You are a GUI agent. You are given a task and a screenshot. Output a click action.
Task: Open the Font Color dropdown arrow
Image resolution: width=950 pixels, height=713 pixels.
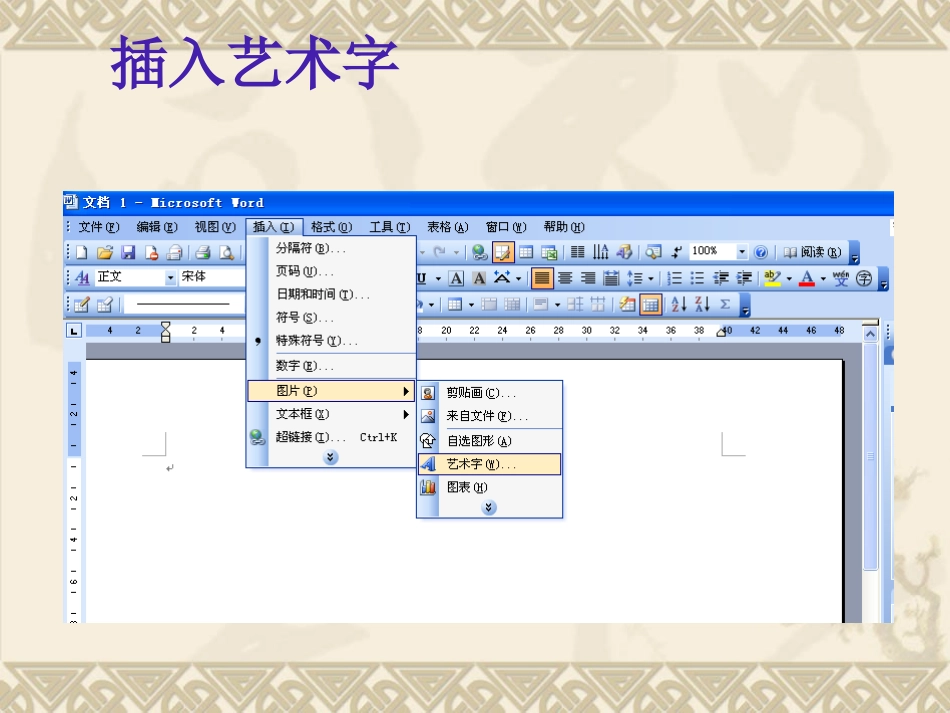pyautogui.click(x=823, y=279)
